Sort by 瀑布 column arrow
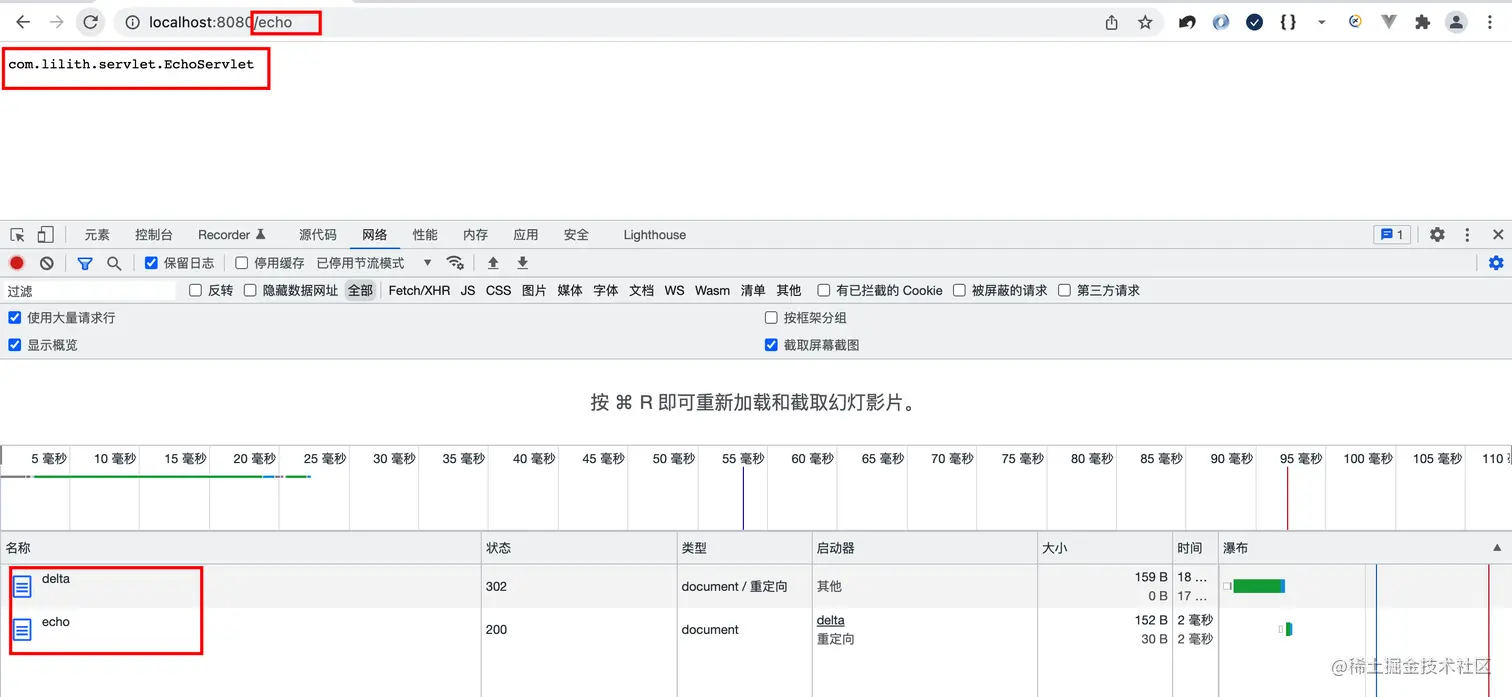Screen dimensions: 1512x697 1497,548
